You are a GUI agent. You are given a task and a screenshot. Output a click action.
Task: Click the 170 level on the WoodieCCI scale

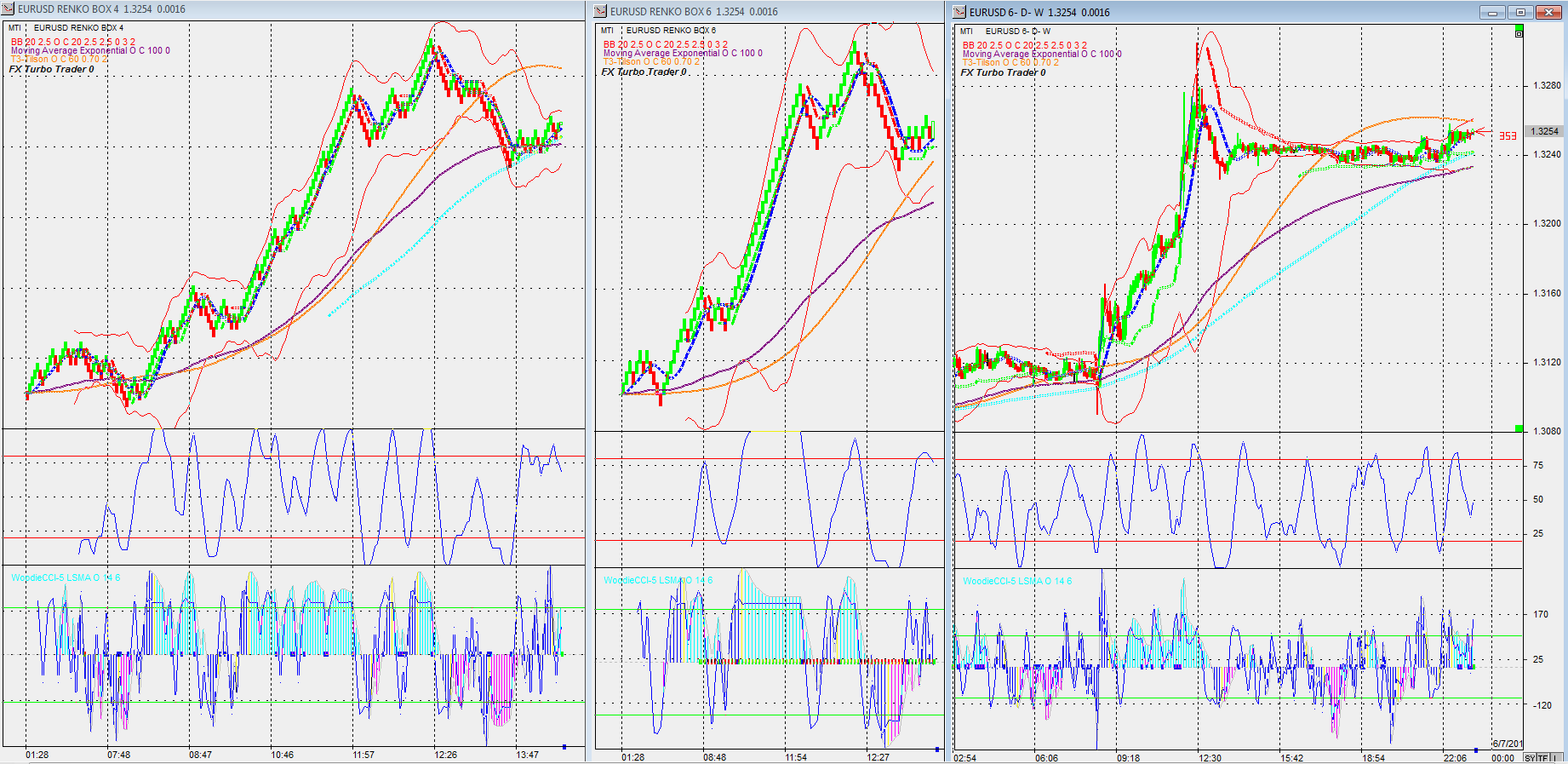click(1541, 613)
